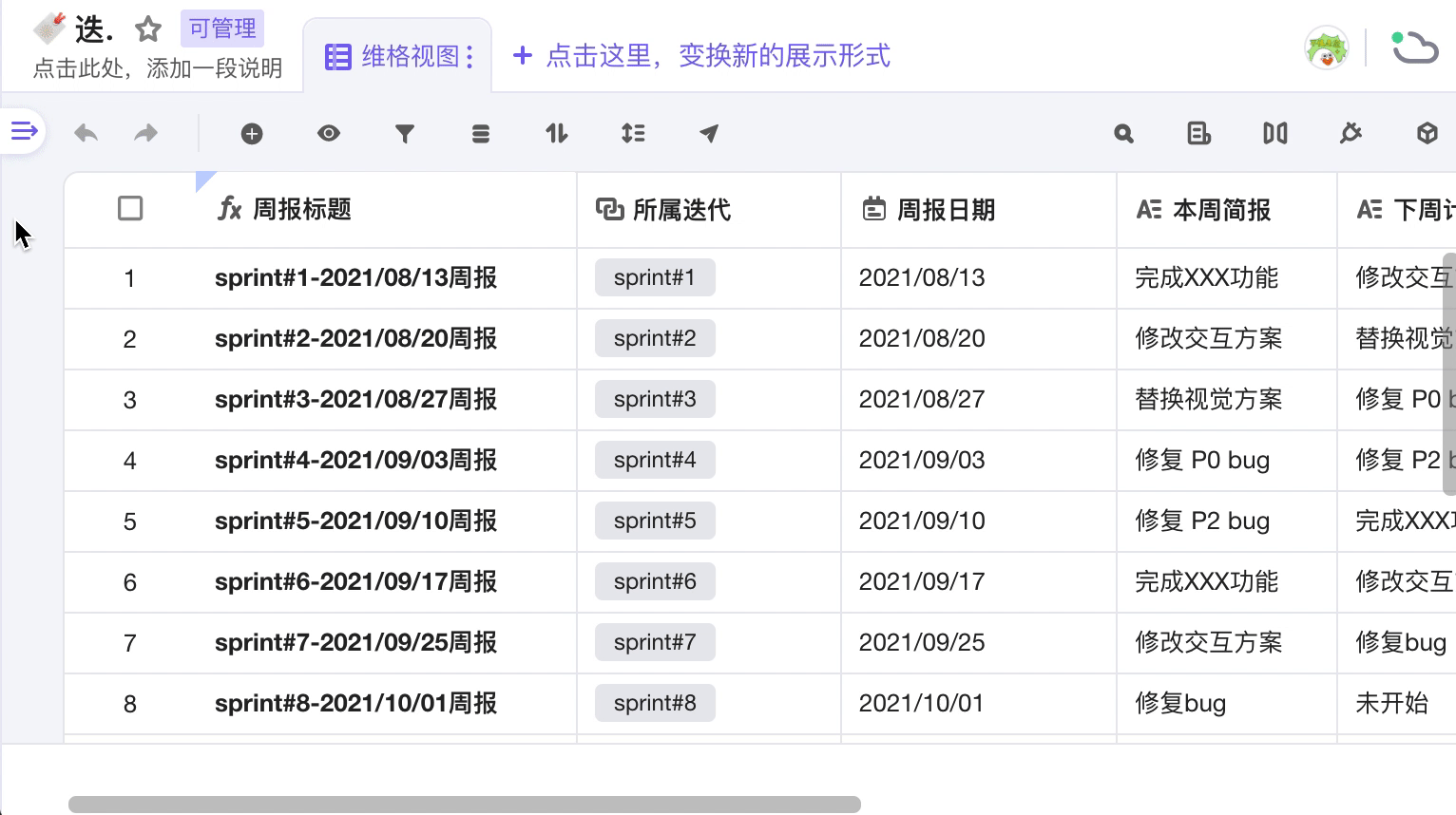The image size is (1456, 815).
Task: Select the 维格视图 view tab
Action: click(397, 57)
